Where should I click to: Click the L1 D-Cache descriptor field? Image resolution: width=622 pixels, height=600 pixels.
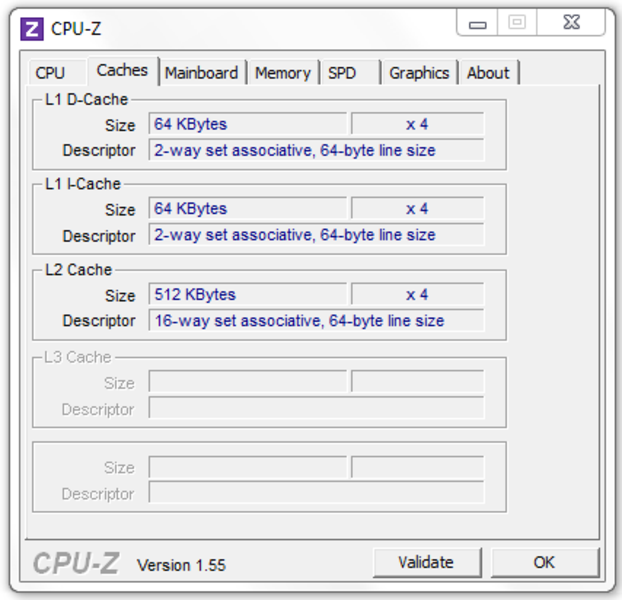[x=316, y=150]
